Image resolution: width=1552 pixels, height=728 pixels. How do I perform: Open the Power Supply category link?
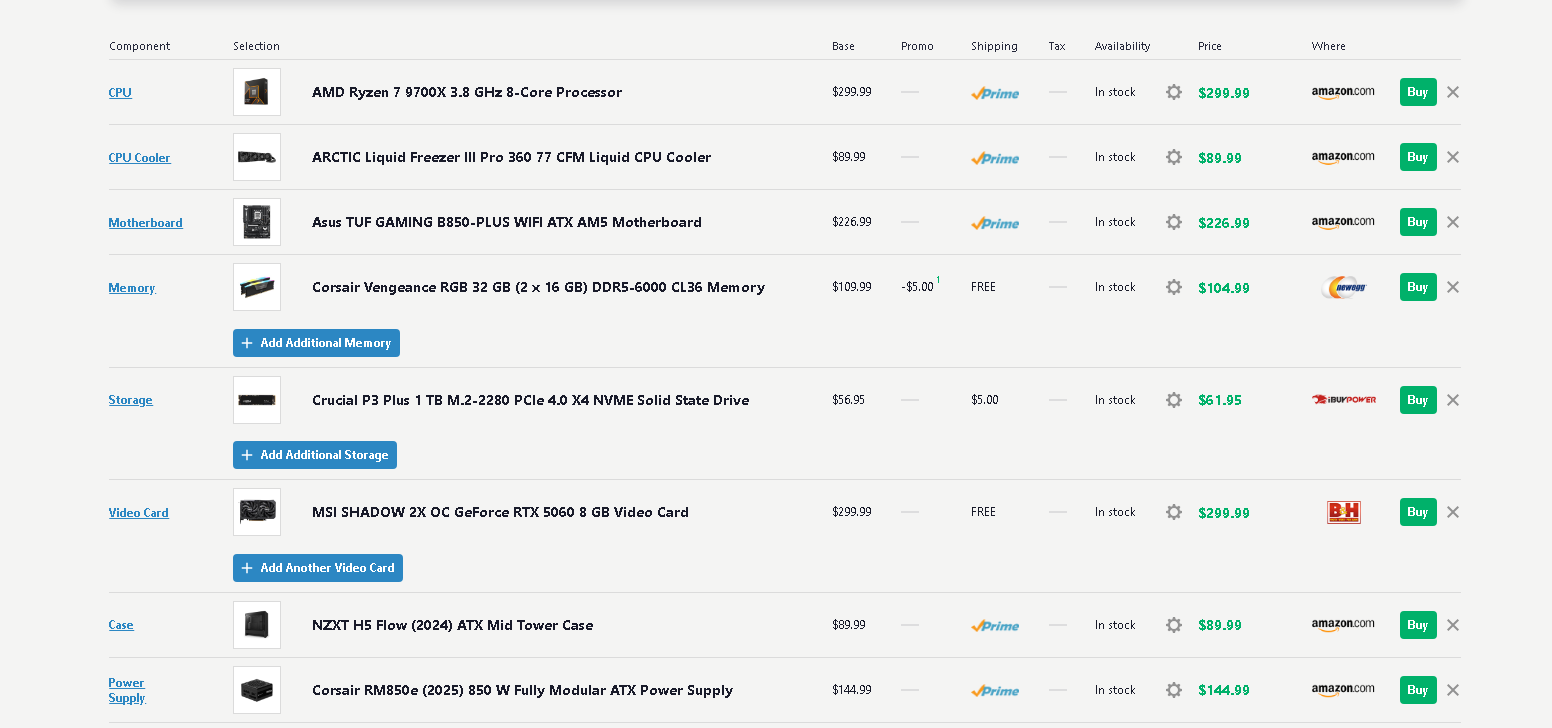127,690
